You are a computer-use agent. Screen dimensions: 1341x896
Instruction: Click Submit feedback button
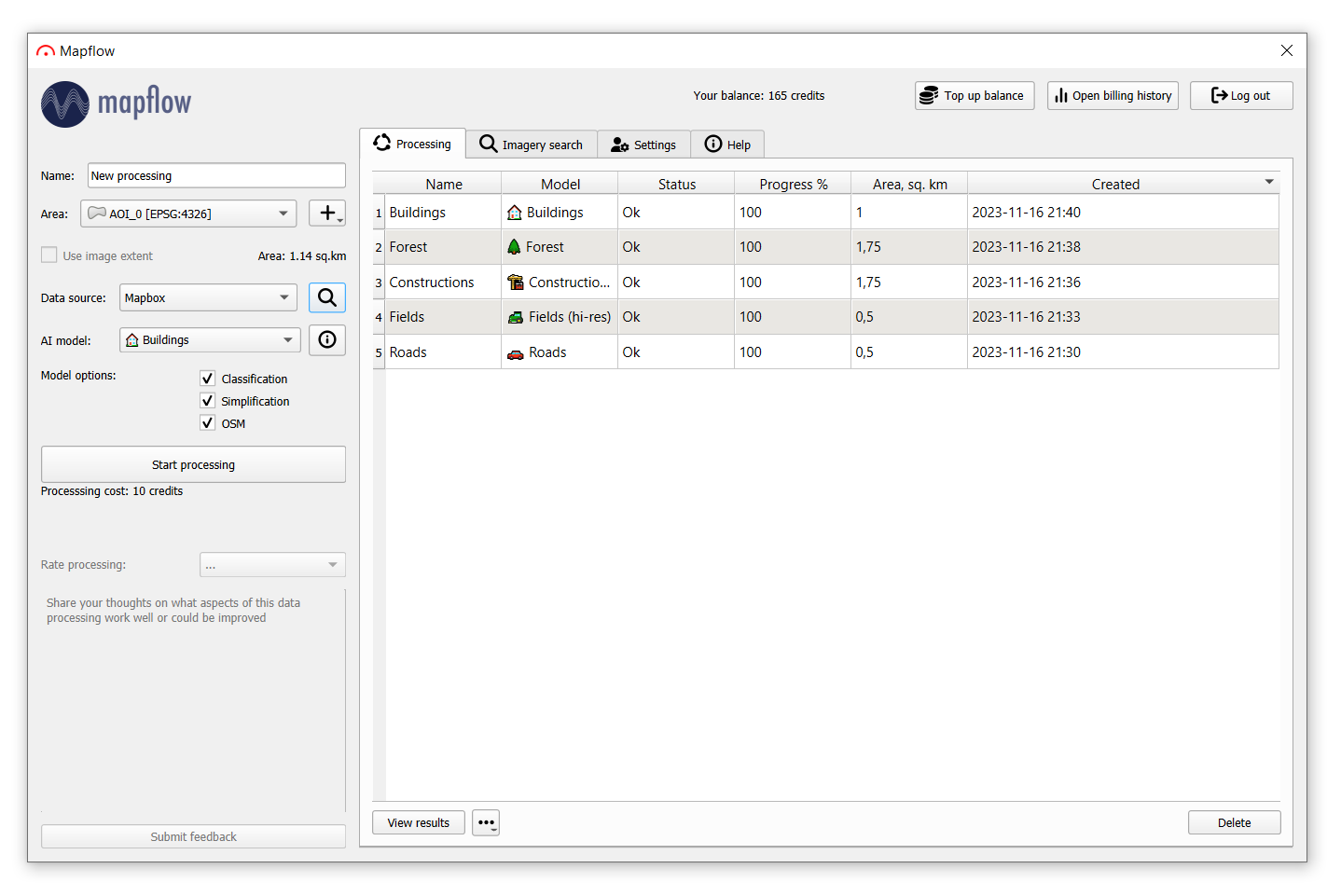click(x=193, y=836)
